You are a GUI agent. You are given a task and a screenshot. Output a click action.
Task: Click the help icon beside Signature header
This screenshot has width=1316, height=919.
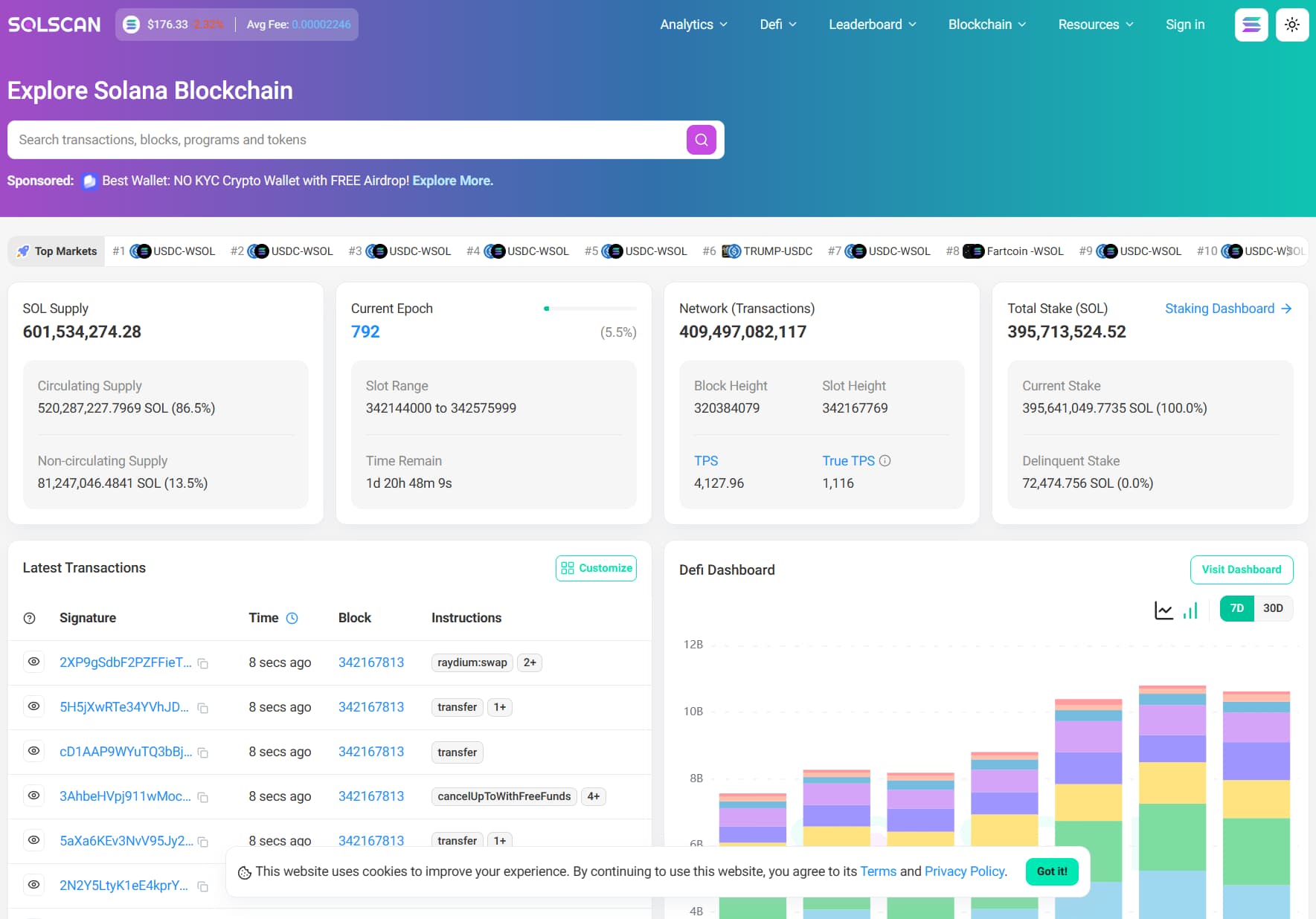point(30,618)
